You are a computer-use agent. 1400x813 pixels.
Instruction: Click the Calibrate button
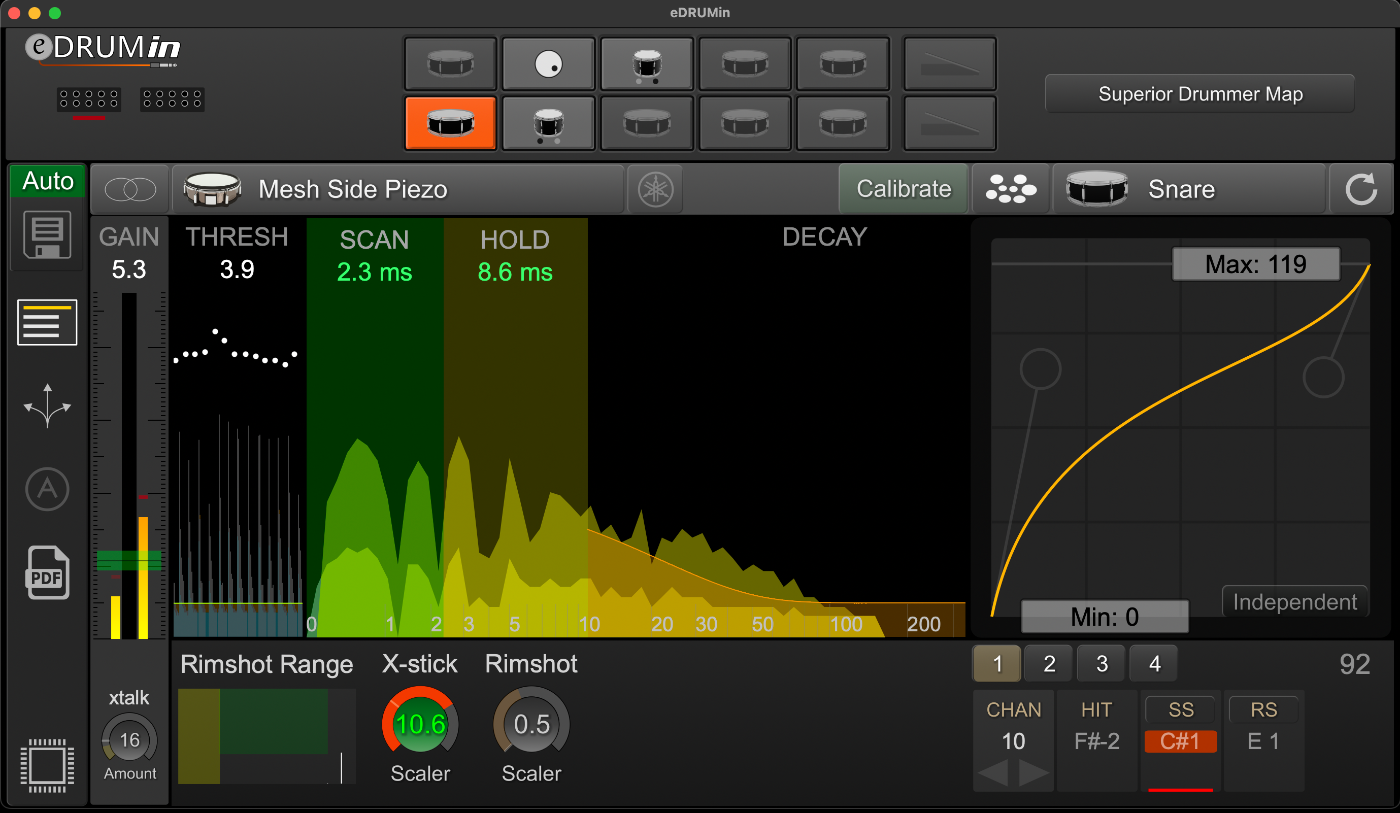pos(903,189)
